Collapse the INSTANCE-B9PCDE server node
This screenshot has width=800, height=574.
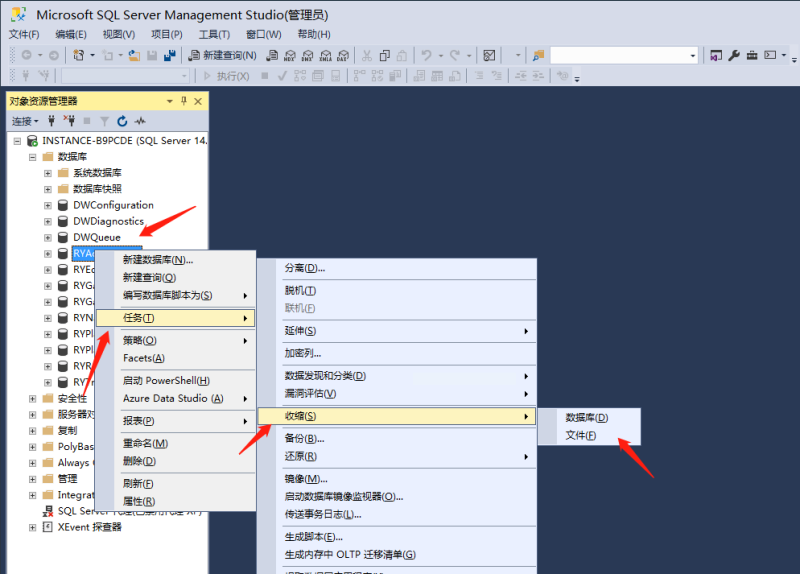17,141
